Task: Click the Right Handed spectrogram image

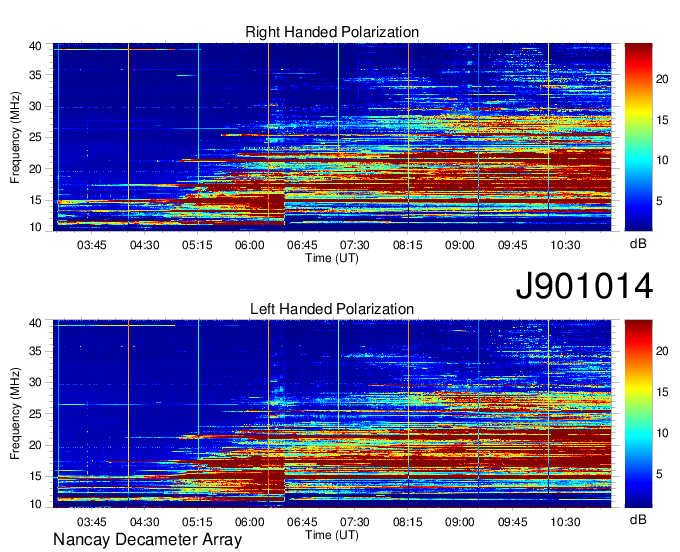Action: point(332,137)
